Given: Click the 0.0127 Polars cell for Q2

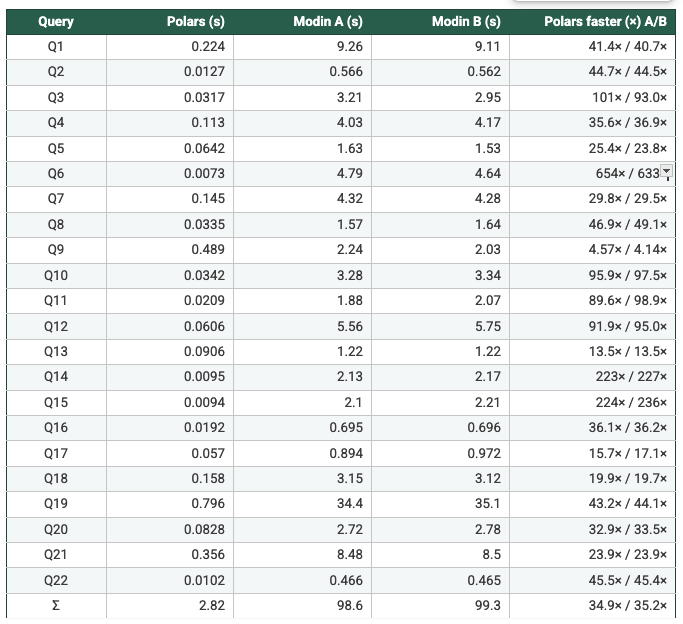Looking at the screenshot, I should [x=170, y=72].
